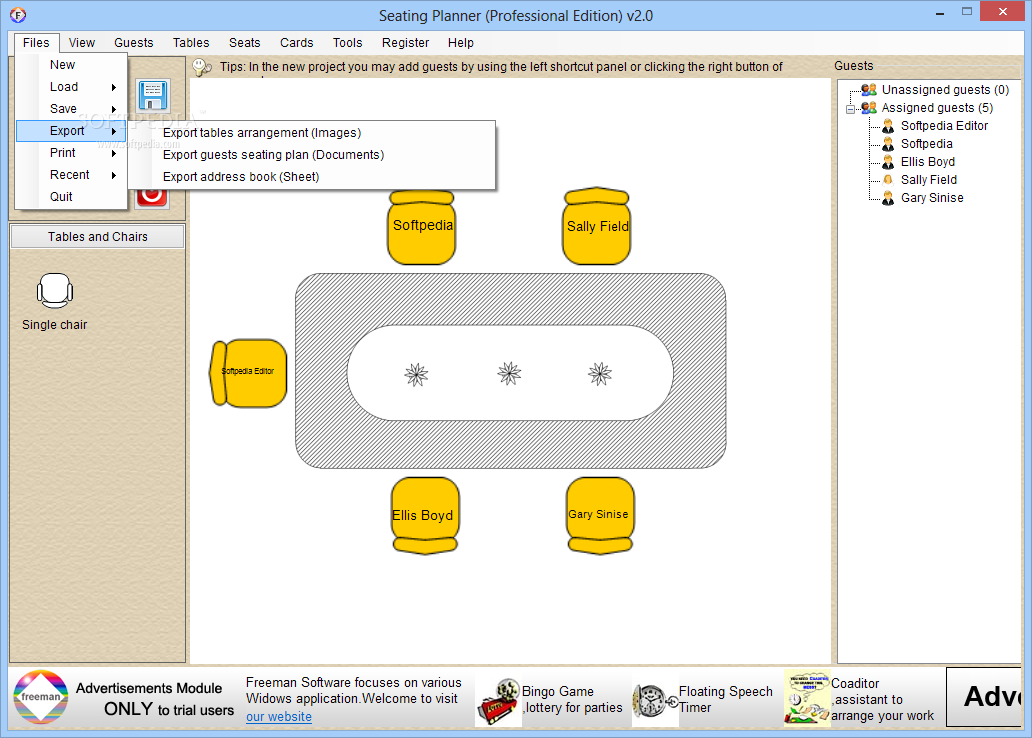Click the tips lightbulb icon

[x=202, y=67]
